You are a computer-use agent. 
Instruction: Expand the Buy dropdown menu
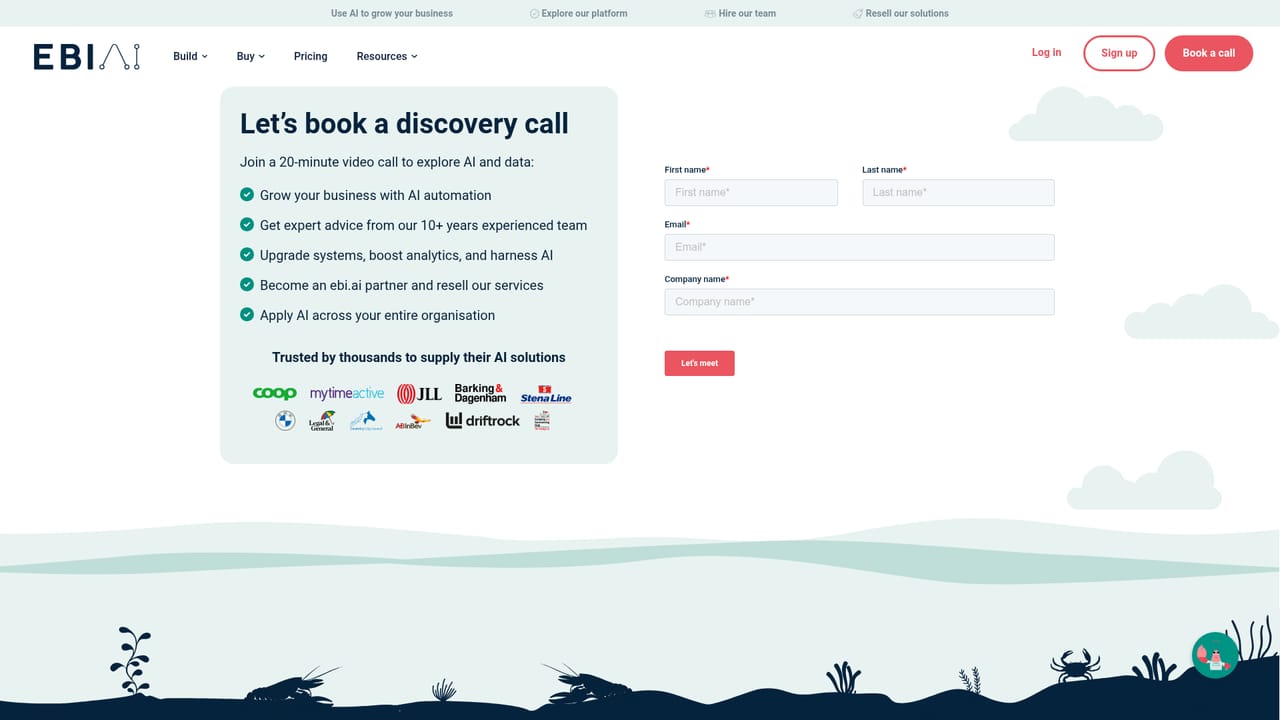[x=251, y=56]
